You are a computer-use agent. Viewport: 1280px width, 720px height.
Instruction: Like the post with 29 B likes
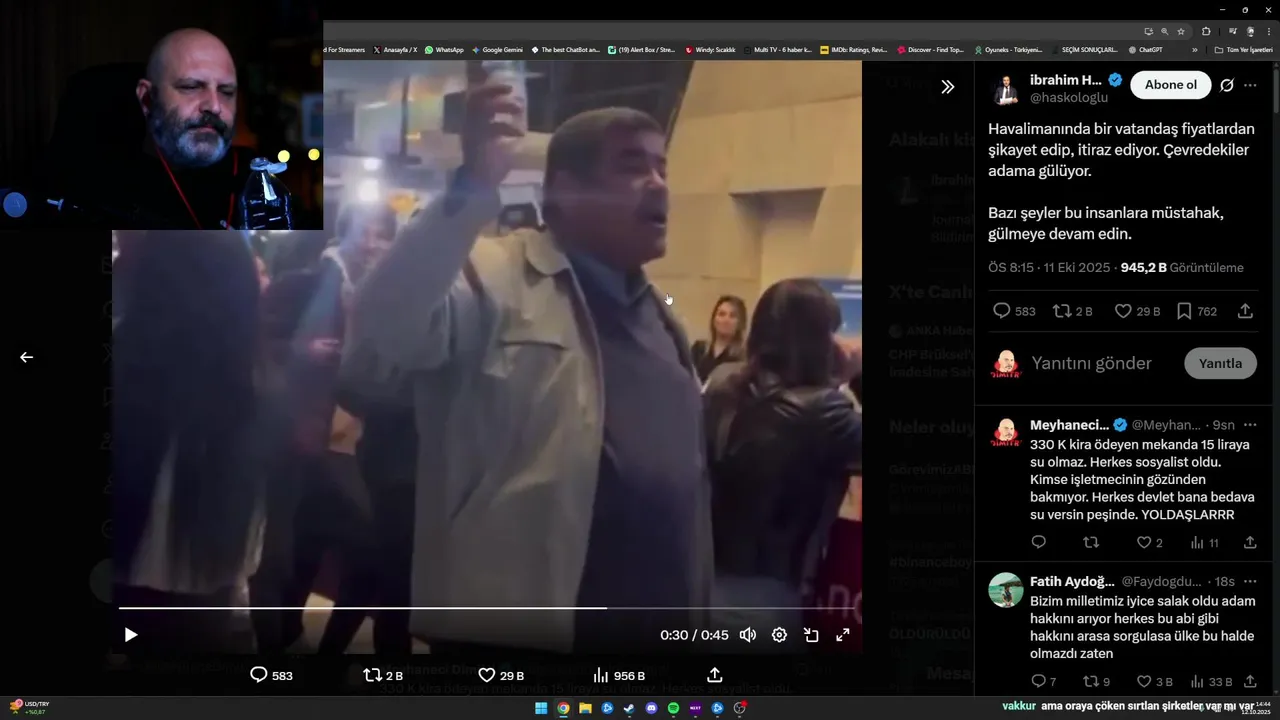tap(1137, 311)
